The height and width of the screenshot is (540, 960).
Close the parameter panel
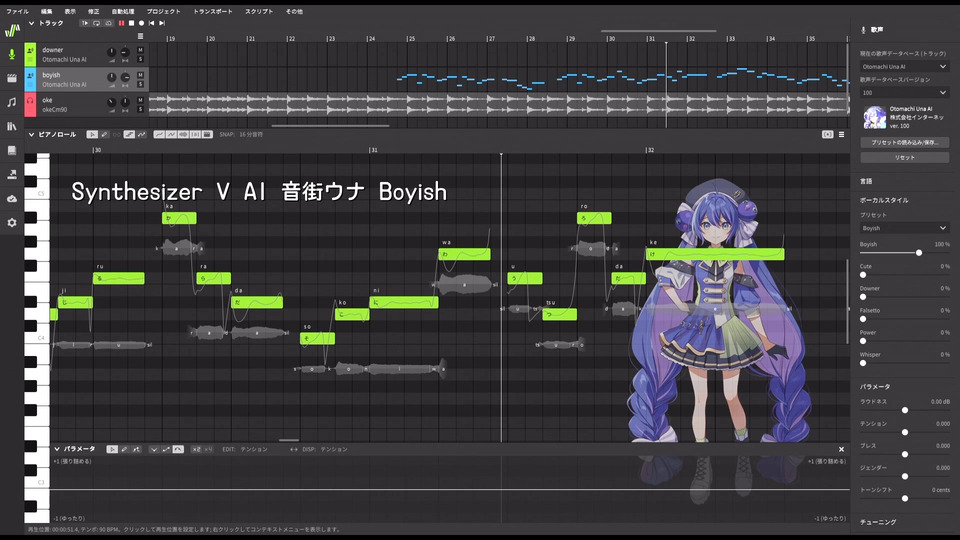841,449
